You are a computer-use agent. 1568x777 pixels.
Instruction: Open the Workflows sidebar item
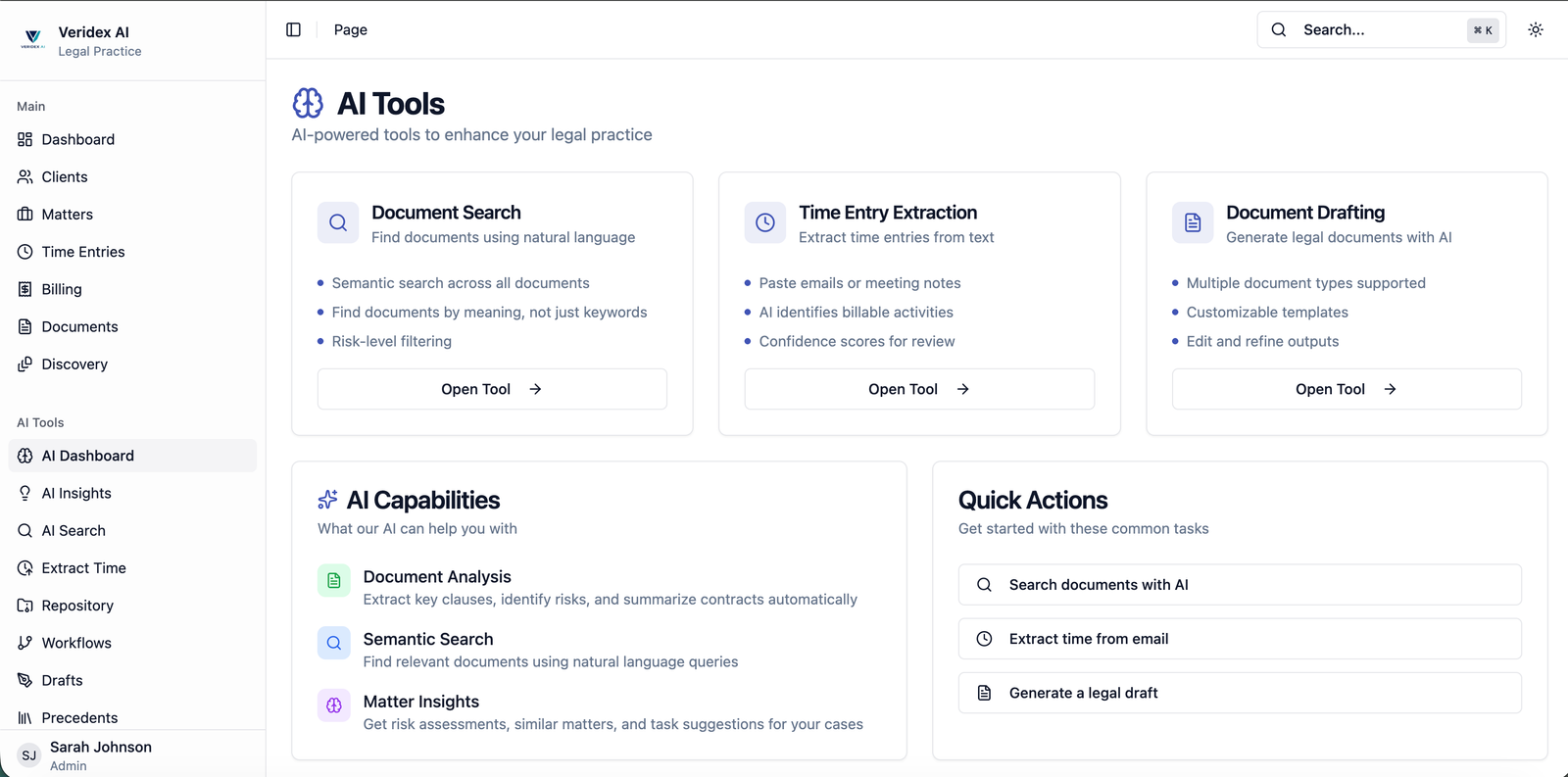(x=76, y=643)
